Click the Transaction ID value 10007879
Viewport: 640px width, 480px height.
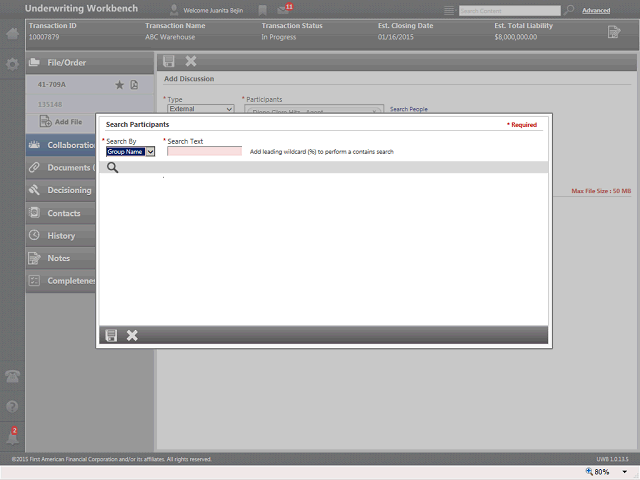pyautogui.click(x=44, y=37)
